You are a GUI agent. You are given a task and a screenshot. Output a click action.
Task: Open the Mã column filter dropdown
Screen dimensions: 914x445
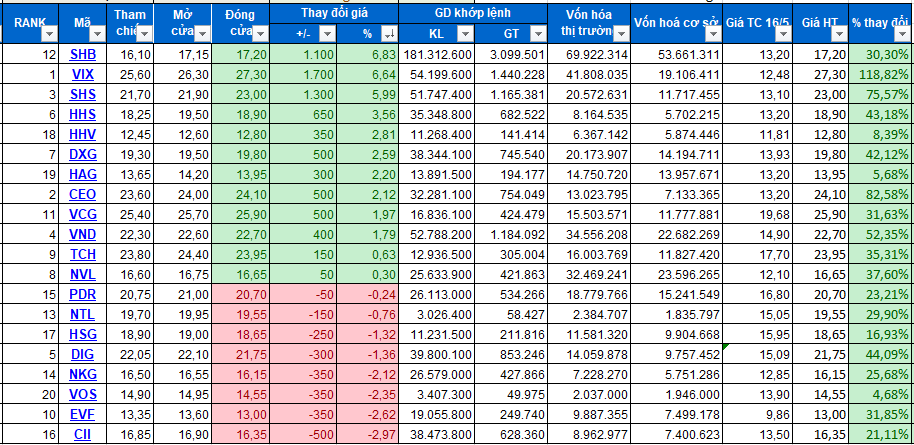pos(97,35)
